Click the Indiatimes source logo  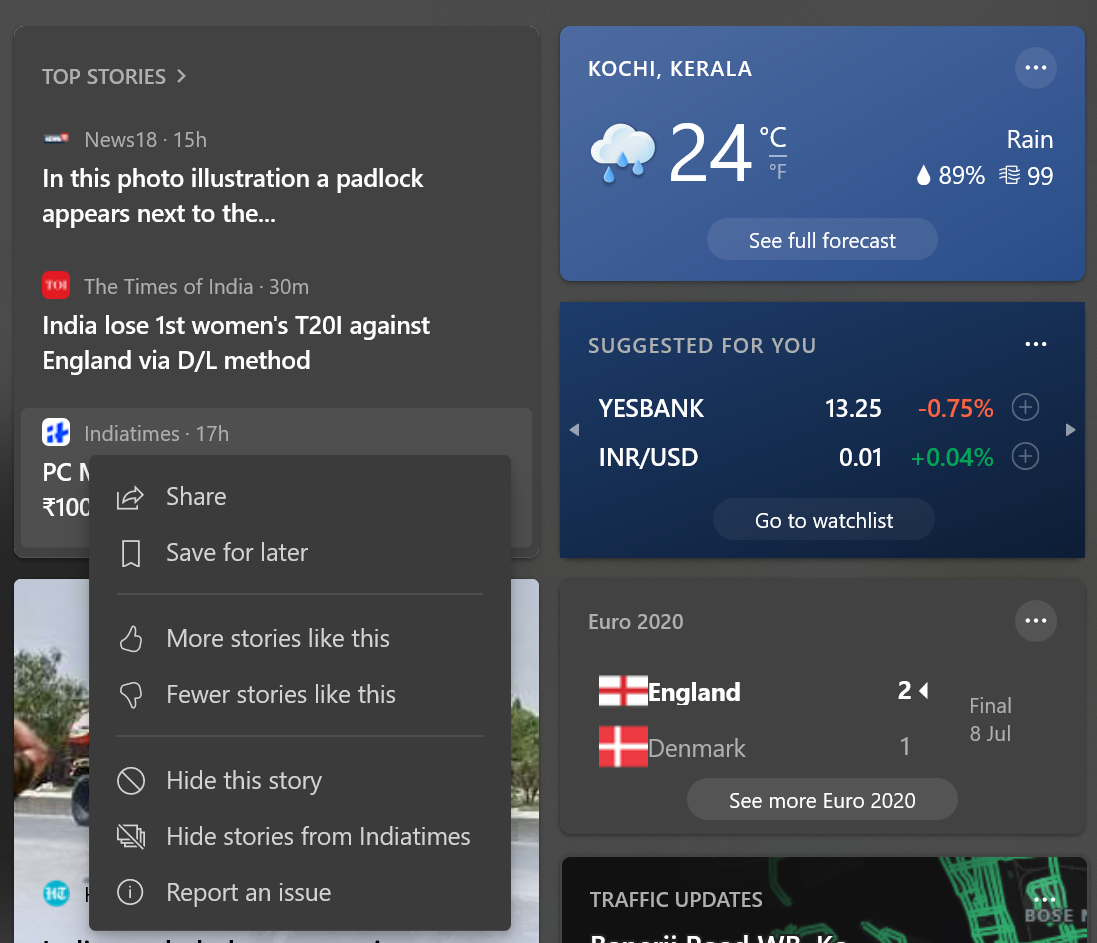click(x=56, y=432)
